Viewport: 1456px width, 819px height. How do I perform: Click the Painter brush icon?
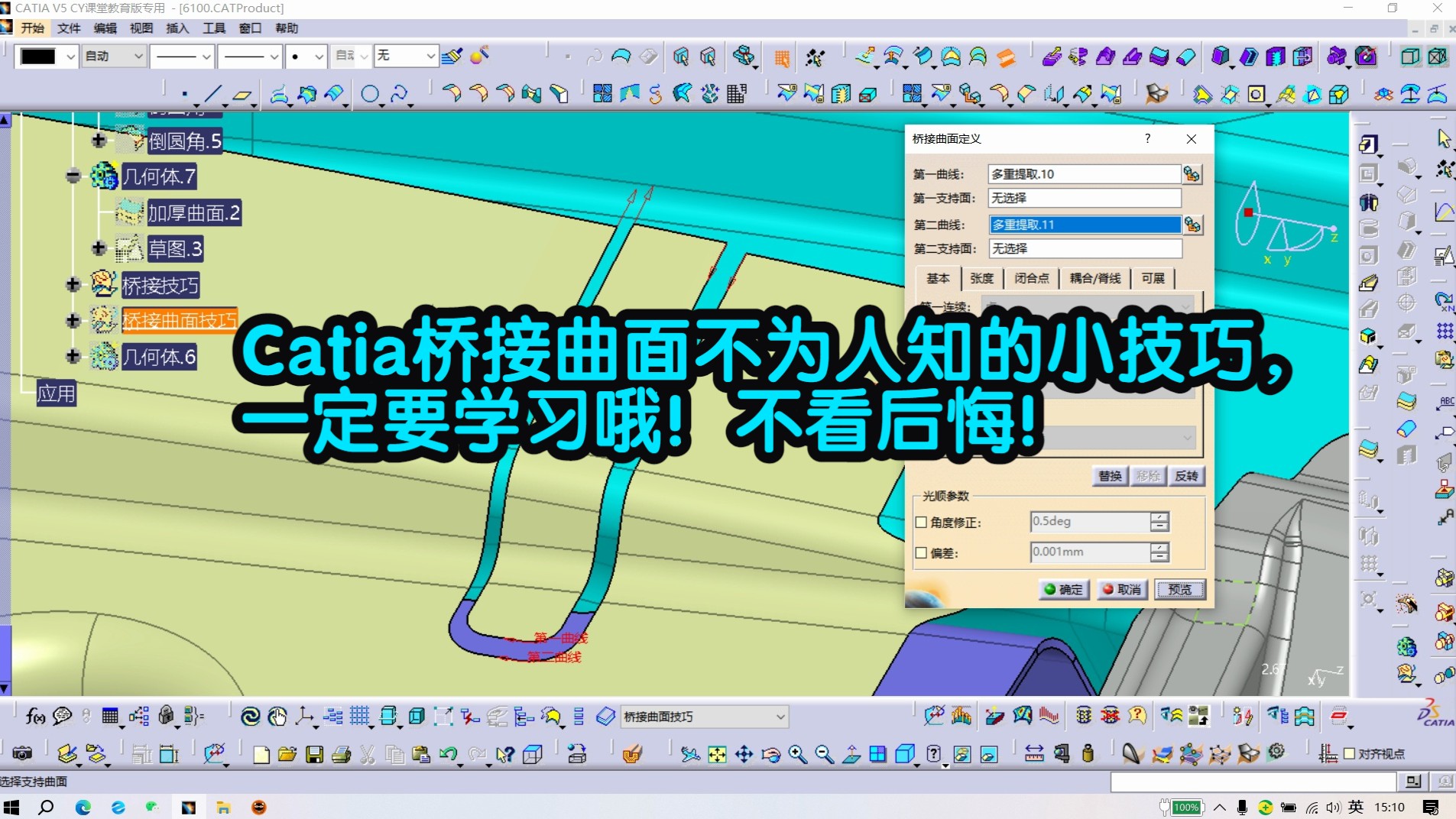[452, 56]
